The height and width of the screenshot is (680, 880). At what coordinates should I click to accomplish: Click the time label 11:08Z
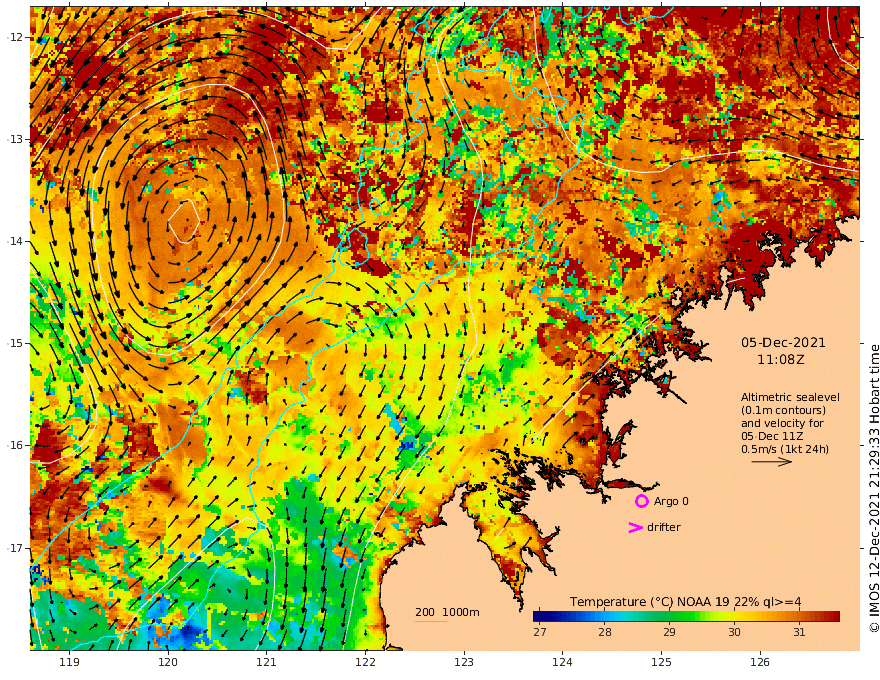(x=781, y=360)
